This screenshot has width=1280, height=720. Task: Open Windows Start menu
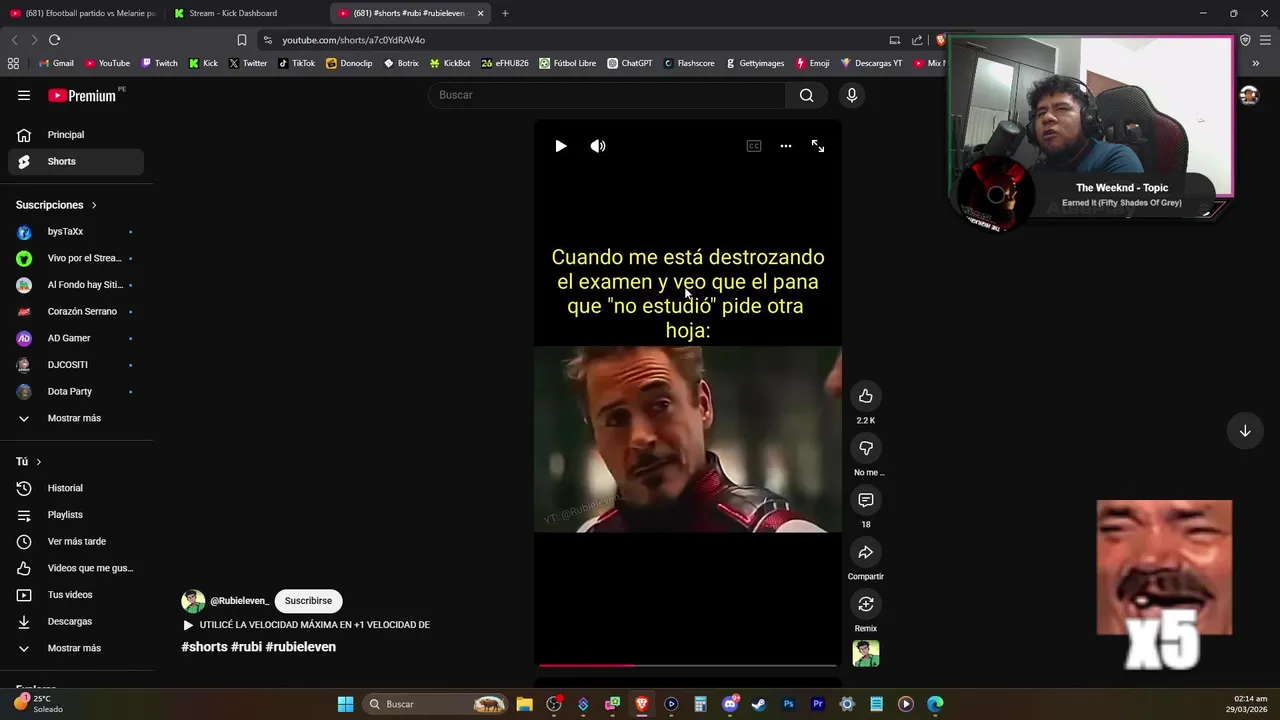coord(345,704)
